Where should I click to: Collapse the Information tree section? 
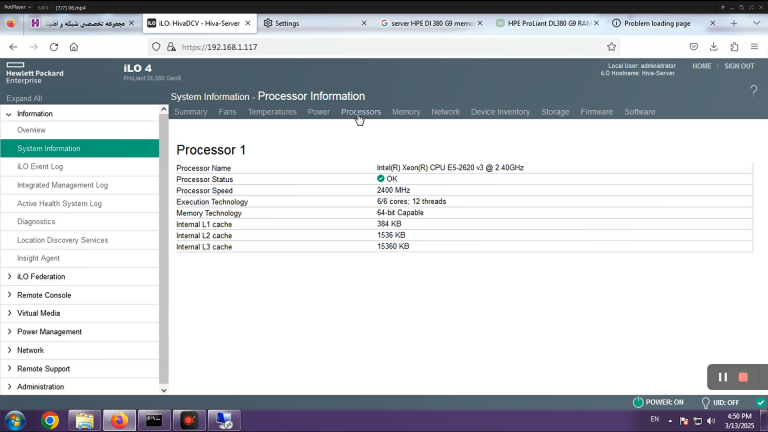(9, 114)
